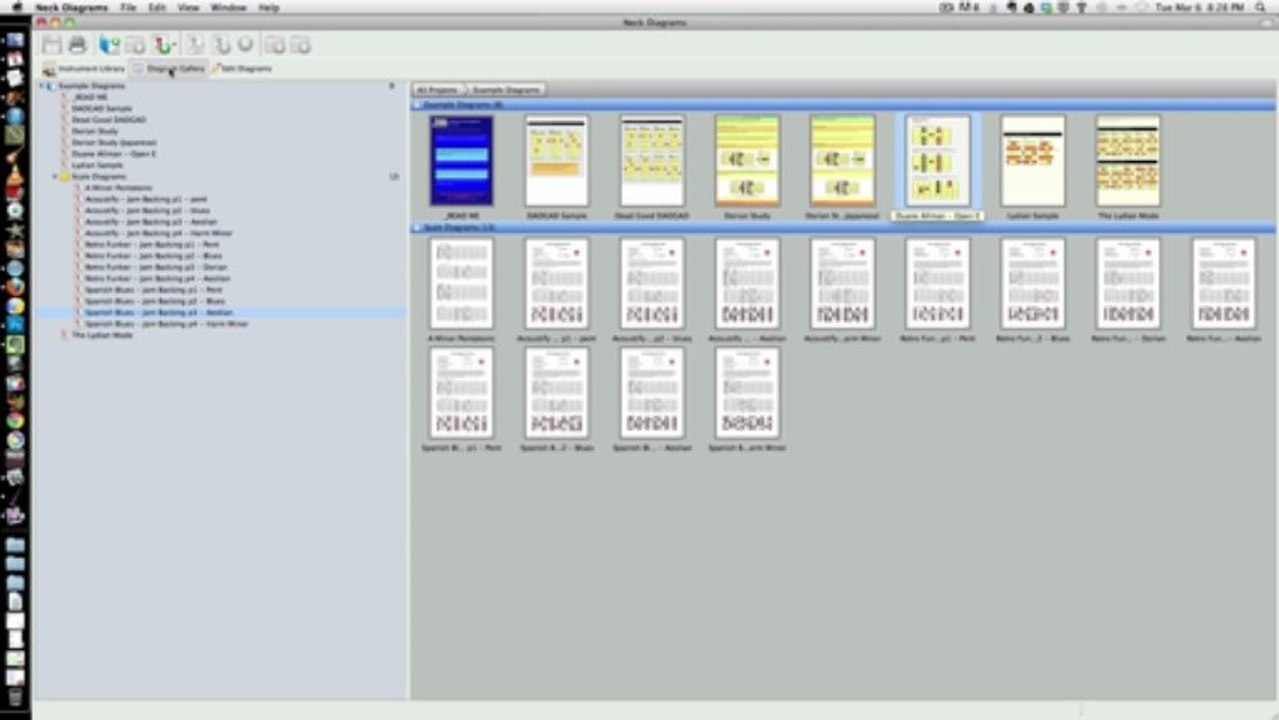This screenshot has width=1279, height=720.
Task: Select the Dead Good DADGAD thumbnail
Action: coord(652,161)
